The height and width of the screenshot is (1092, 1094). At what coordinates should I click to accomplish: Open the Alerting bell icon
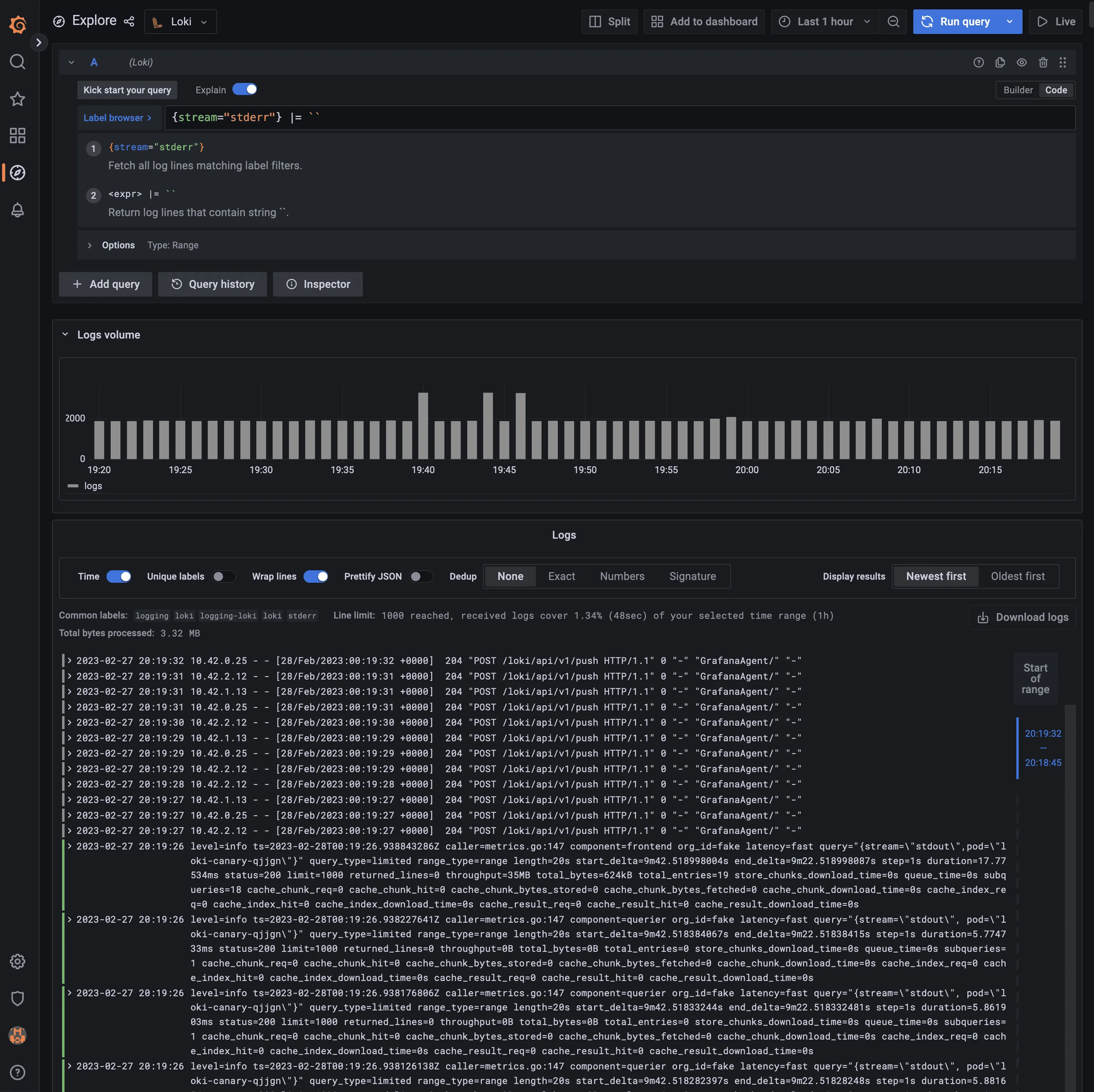[x=18, y=210]
